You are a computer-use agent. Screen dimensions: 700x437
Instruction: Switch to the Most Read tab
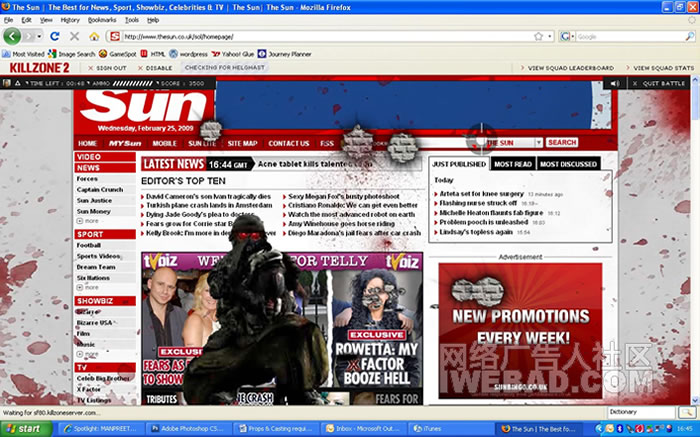pyautogui.click(x=513, y=164)
